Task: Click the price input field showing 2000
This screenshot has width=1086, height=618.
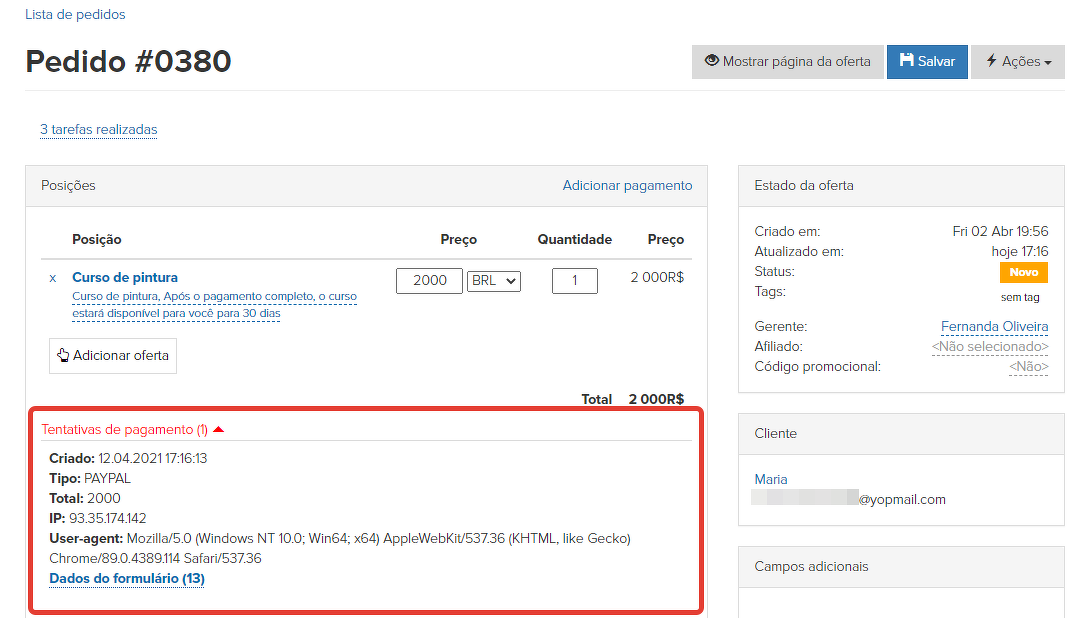Action: (x=429, y=281)
